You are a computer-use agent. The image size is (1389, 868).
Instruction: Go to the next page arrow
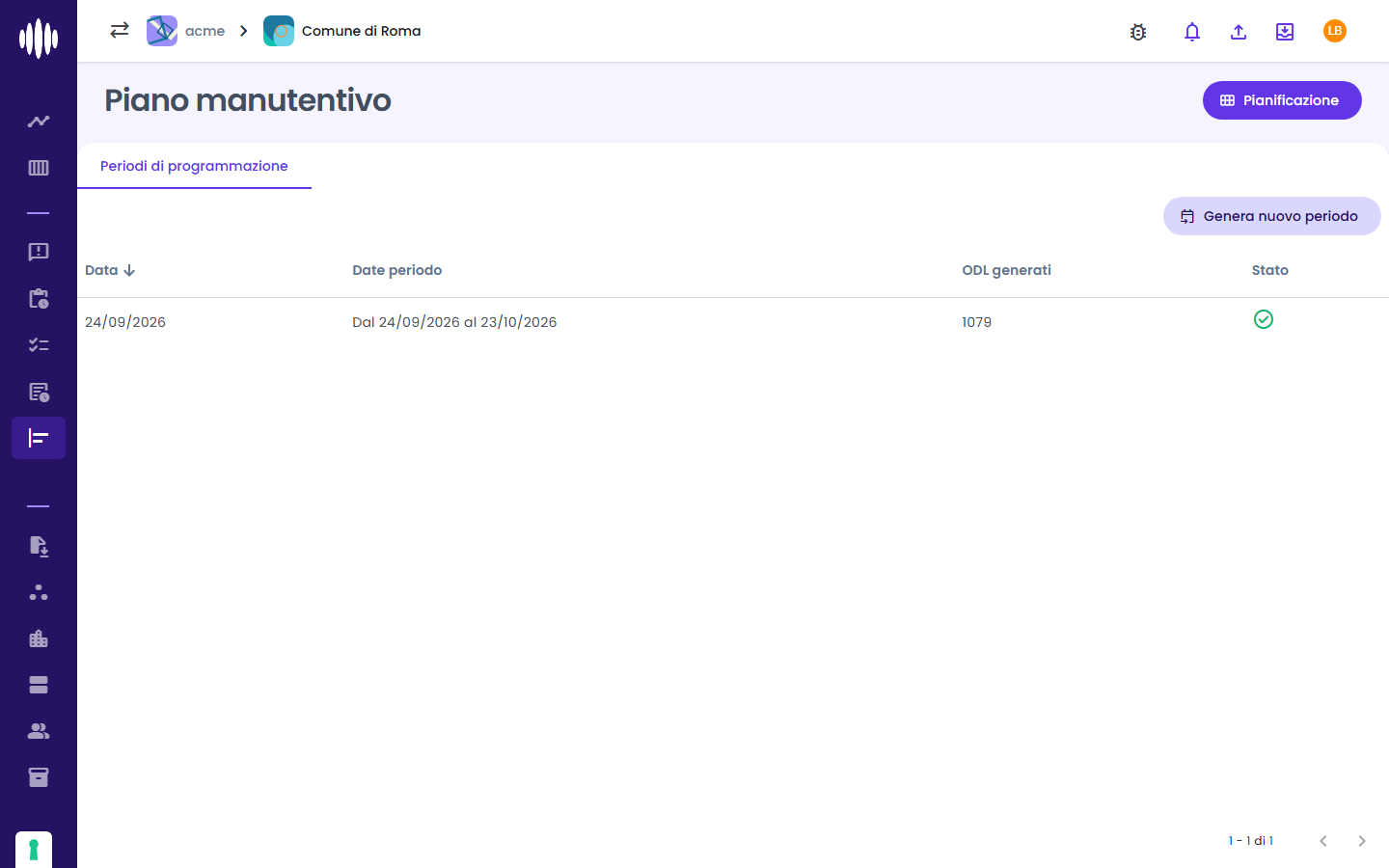tap(1362, 841)
